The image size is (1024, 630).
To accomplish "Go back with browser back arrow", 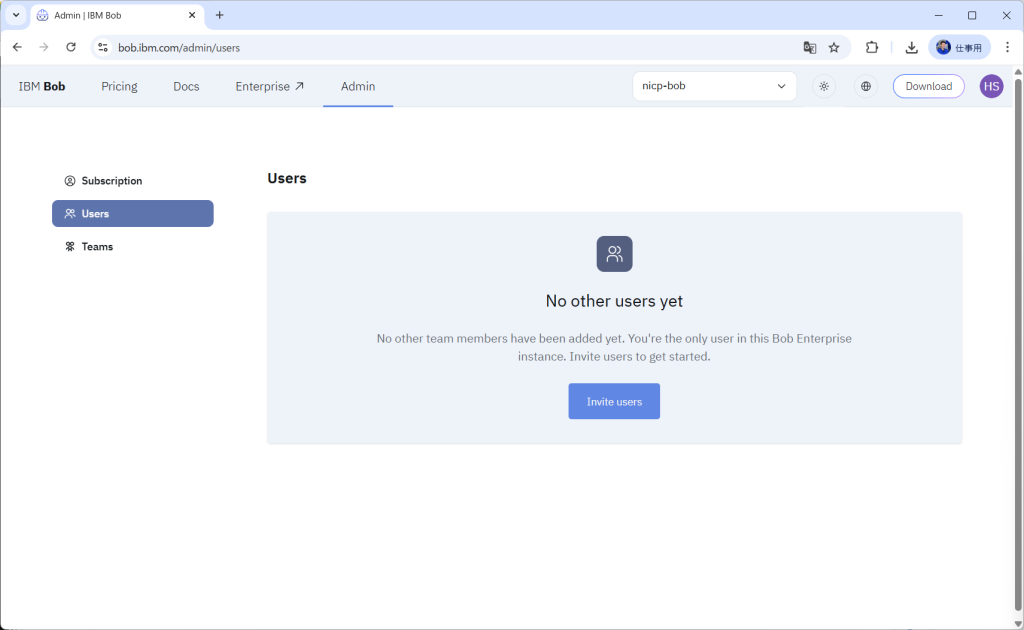I will [x=18, y=47].
